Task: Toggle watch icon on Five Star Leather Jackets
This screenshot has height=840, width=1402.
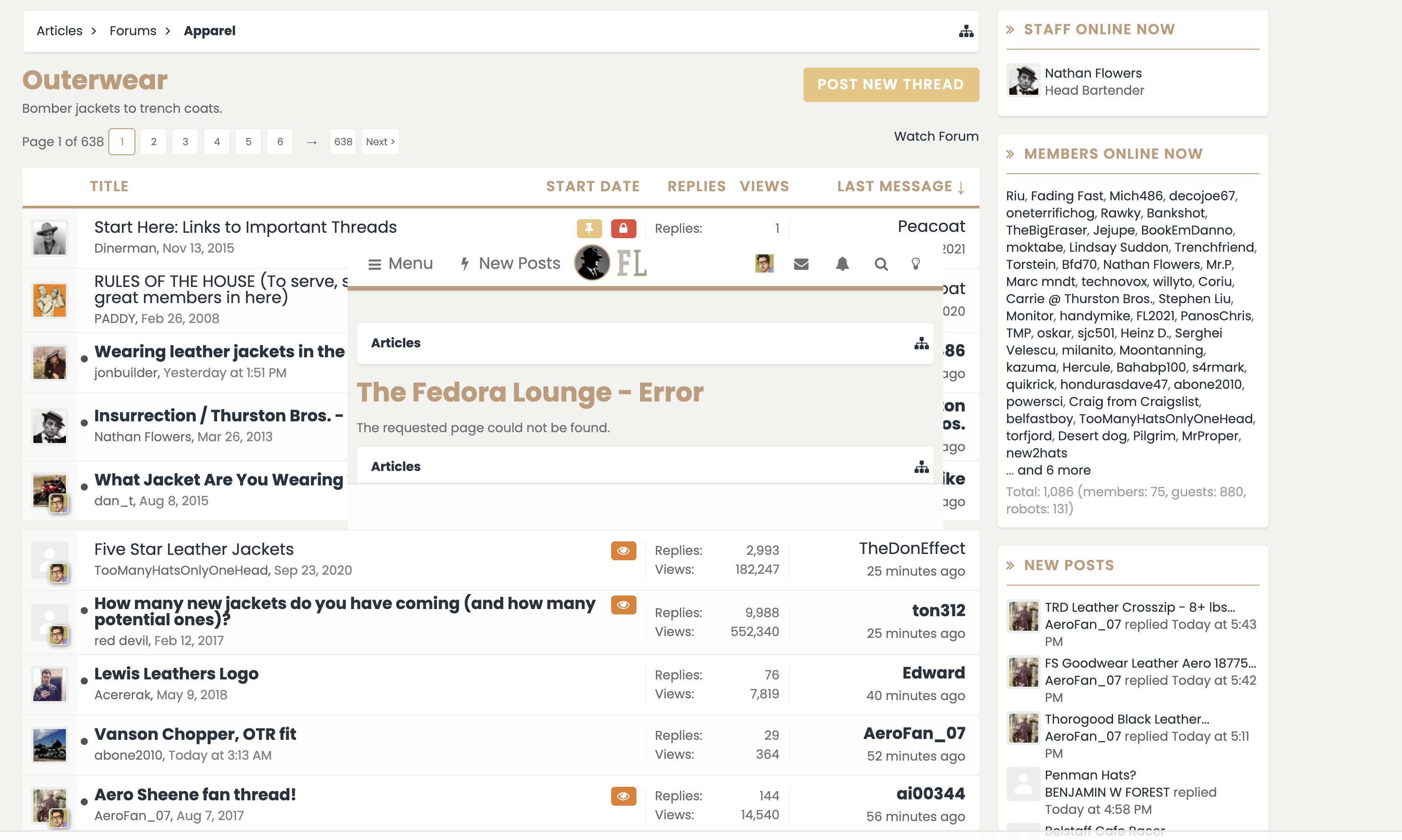Action: tap(623, 550)
